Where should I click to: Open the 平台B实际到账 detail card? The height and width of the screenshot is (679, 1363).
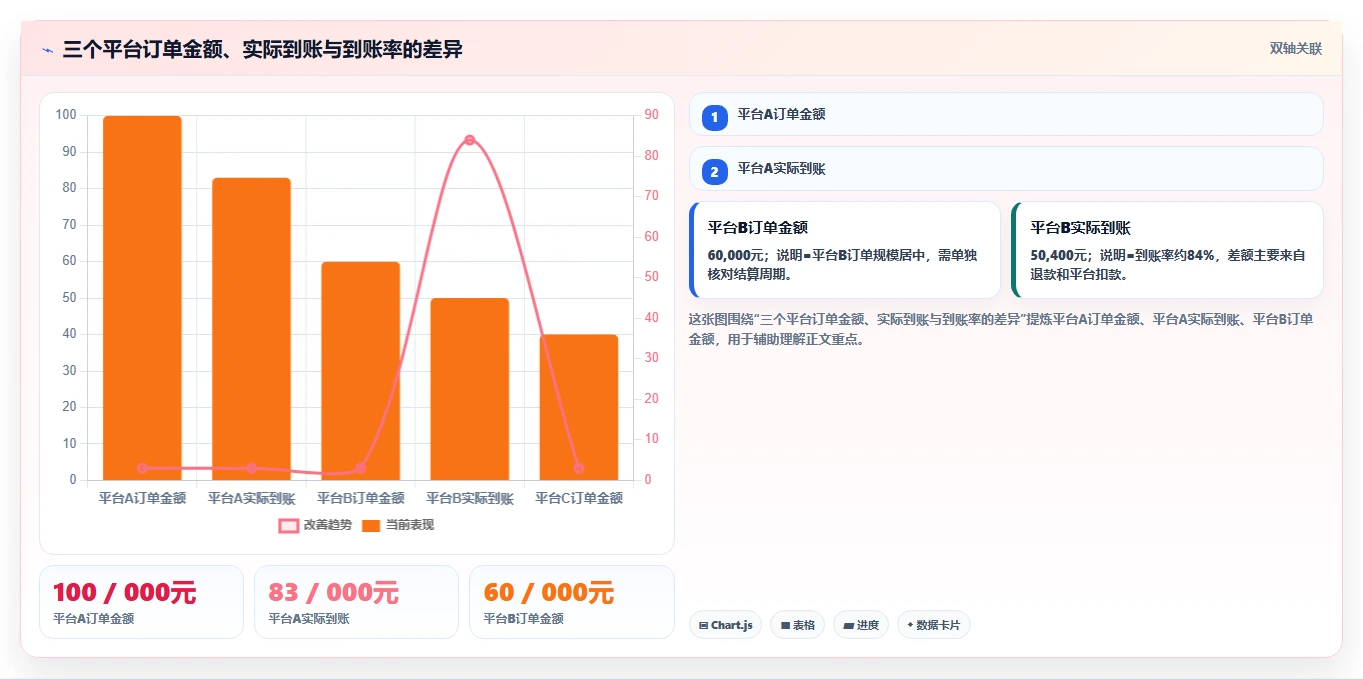coord(1168,250)
